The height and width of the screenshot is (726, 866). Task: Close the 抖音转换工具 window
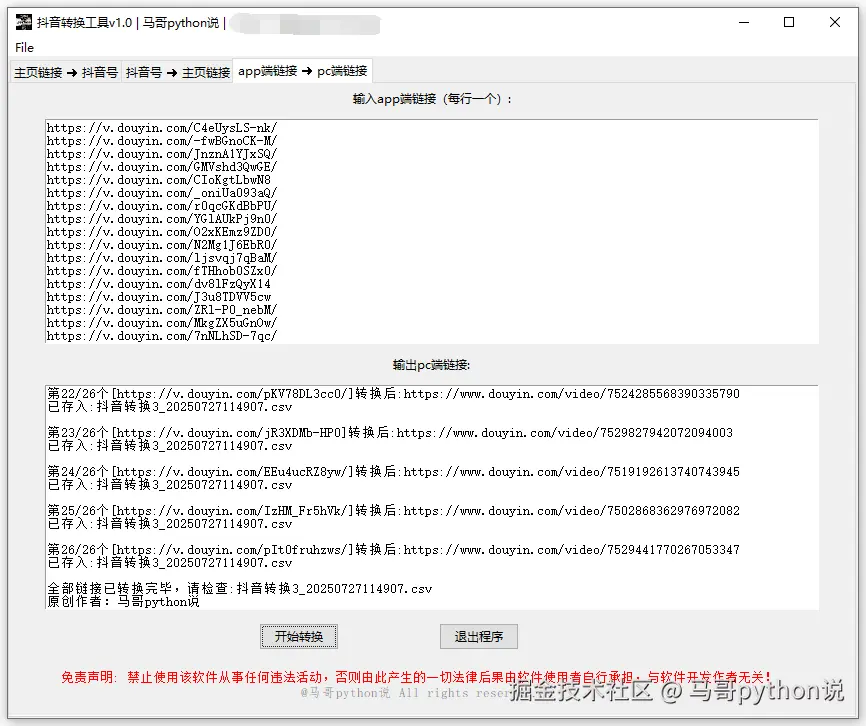click(835, 22)
